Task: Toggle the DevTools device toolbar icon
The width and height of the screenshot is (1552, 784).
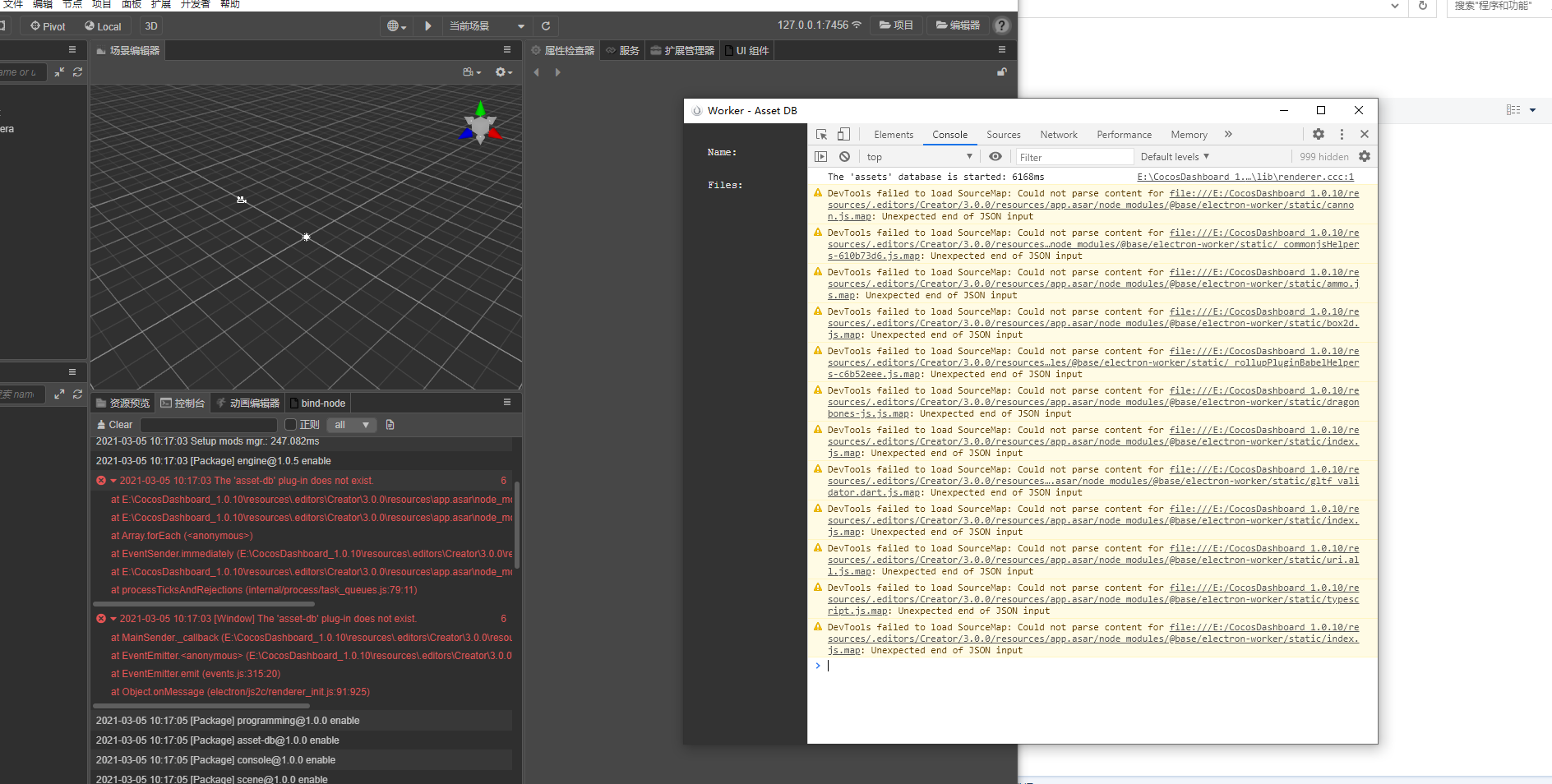Action: (843, 134)
